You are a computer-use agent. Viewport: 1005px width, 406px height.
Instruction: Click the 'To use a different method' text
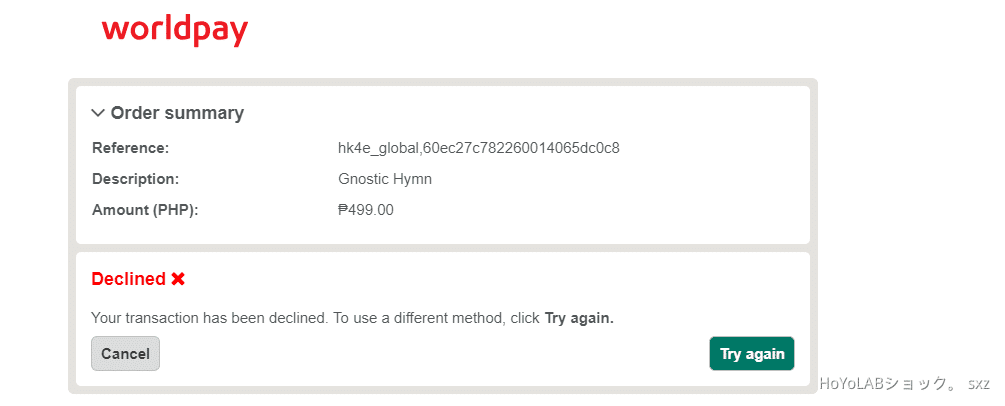pyautogui.click(x=418, y=318)
